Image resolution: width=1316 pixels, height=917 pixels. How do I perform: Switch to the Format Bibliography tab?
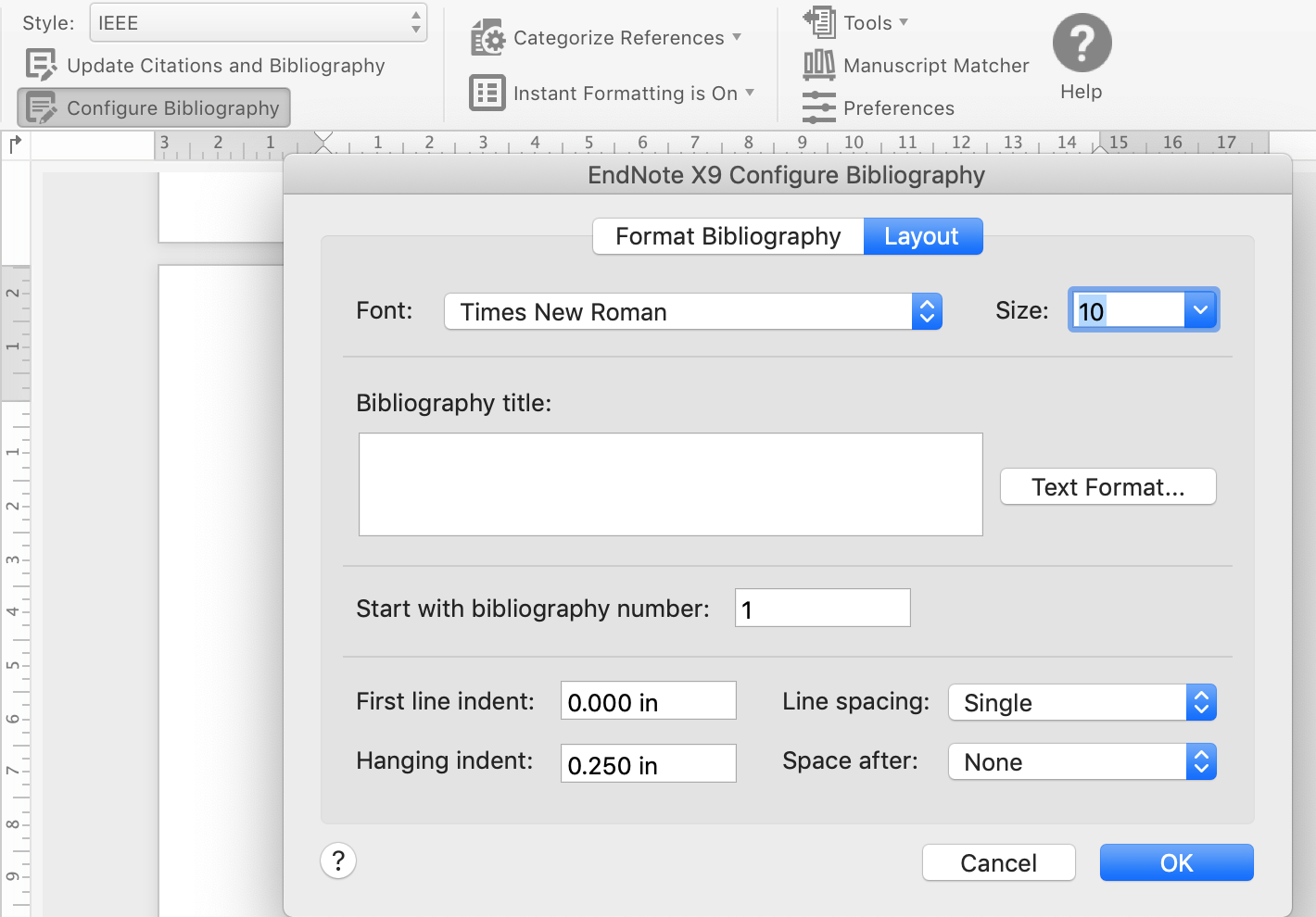(x=728, y=236)
